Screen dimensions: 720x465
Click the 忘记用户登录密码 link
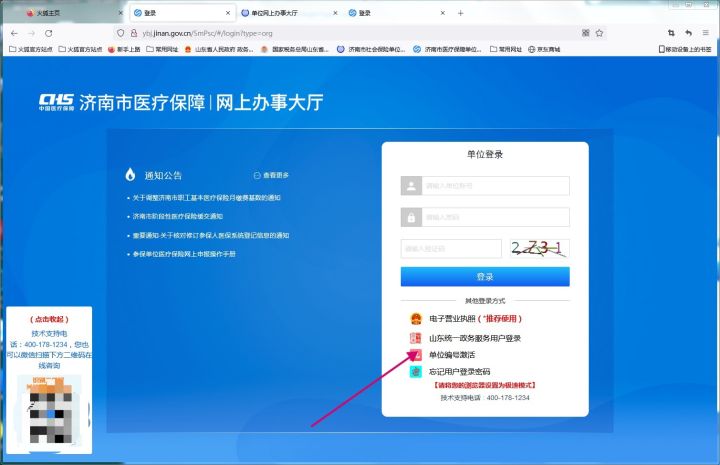click(x=459, y=371)
